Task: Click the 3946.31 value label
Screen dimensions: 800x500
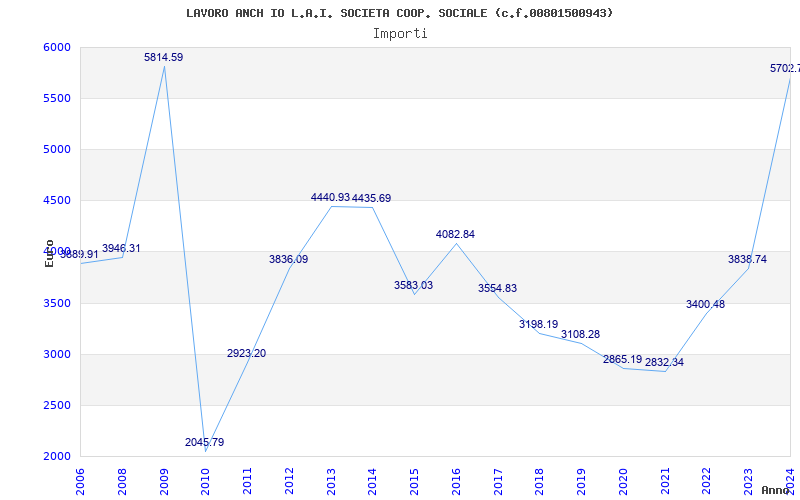Action: [121, 248]
